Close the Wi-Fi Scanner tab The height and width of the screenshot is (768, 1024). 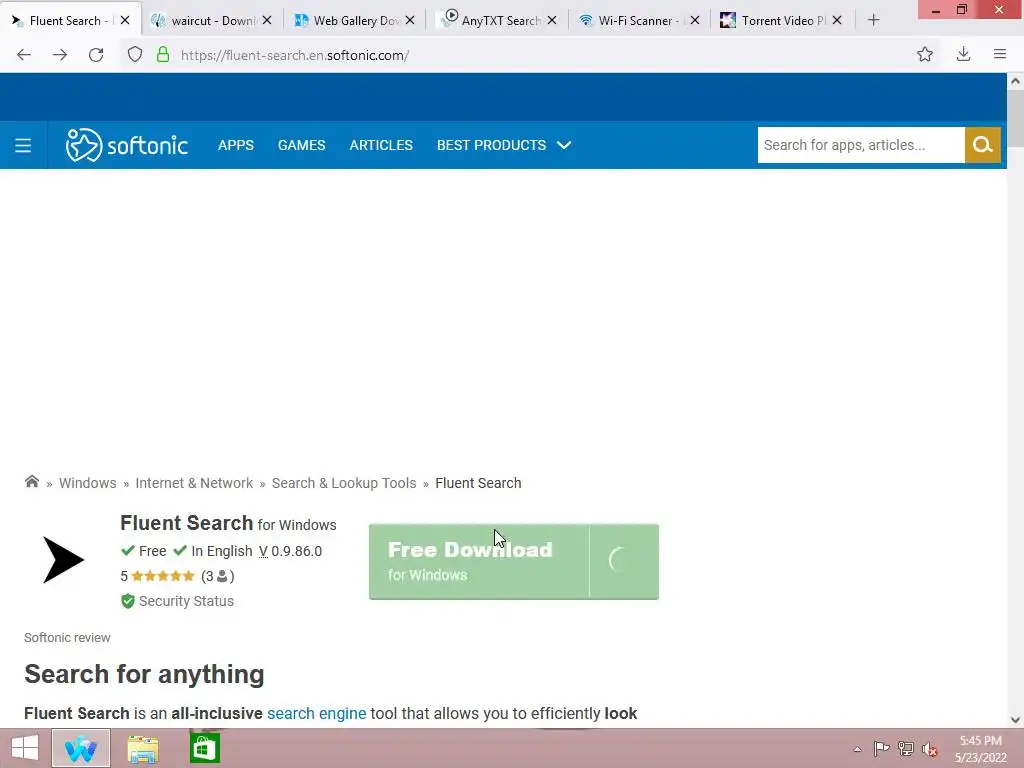click(695, 20)
